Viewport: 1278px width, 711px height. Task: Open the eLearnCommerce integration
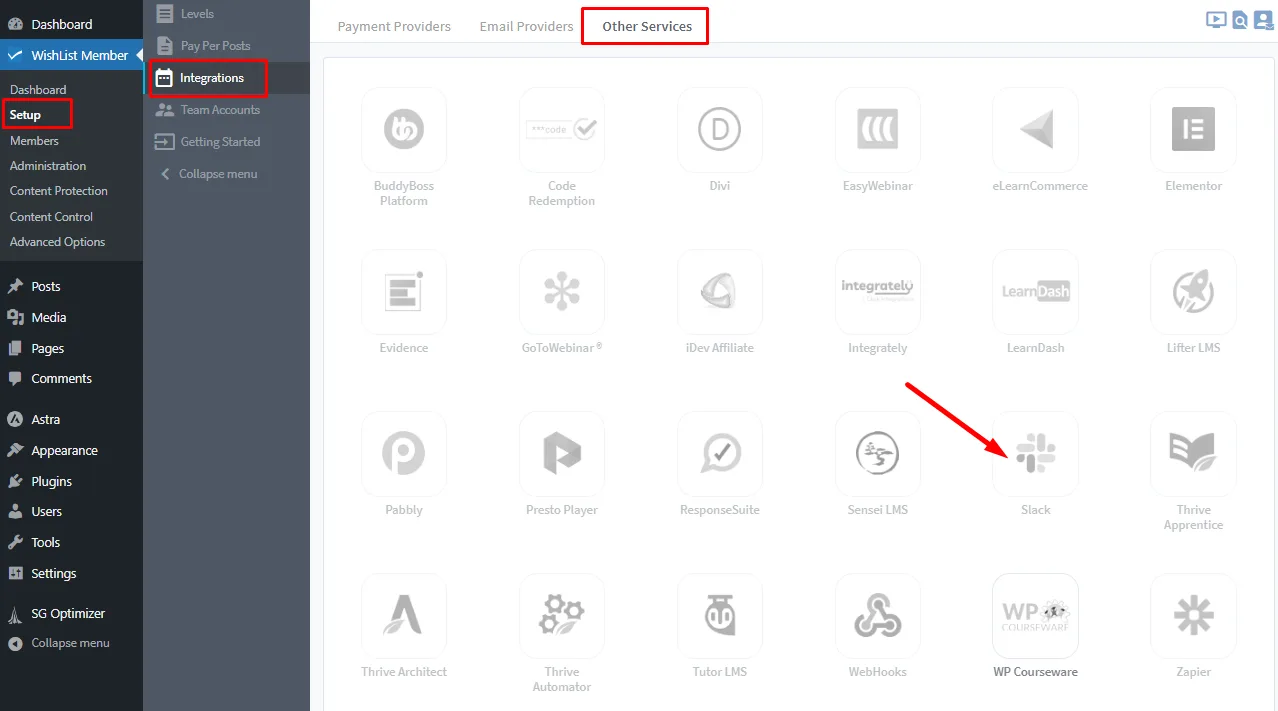[x=1036, y=130]
